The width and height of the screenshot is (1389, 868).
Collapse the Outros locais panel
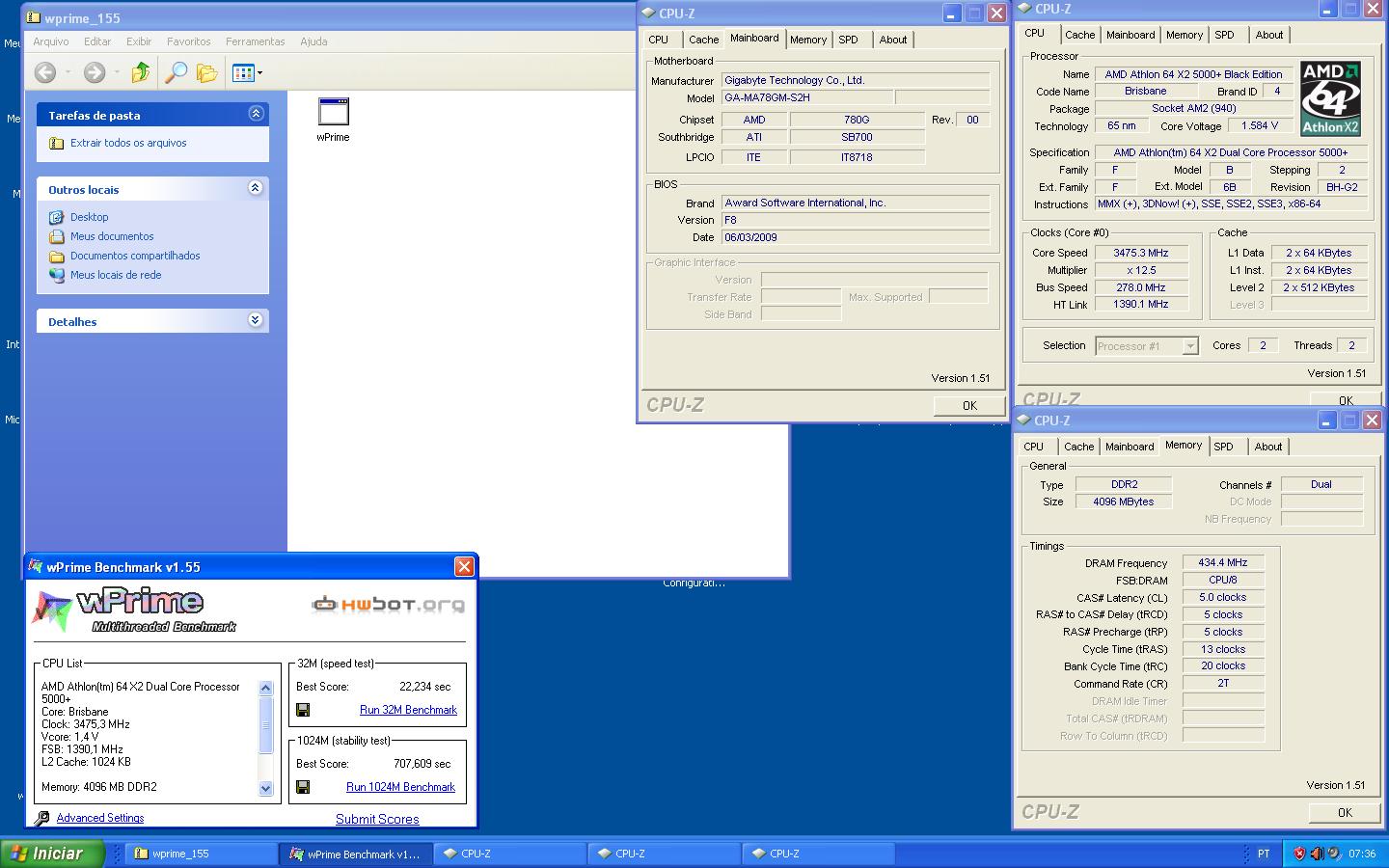(x=256, y=188)
